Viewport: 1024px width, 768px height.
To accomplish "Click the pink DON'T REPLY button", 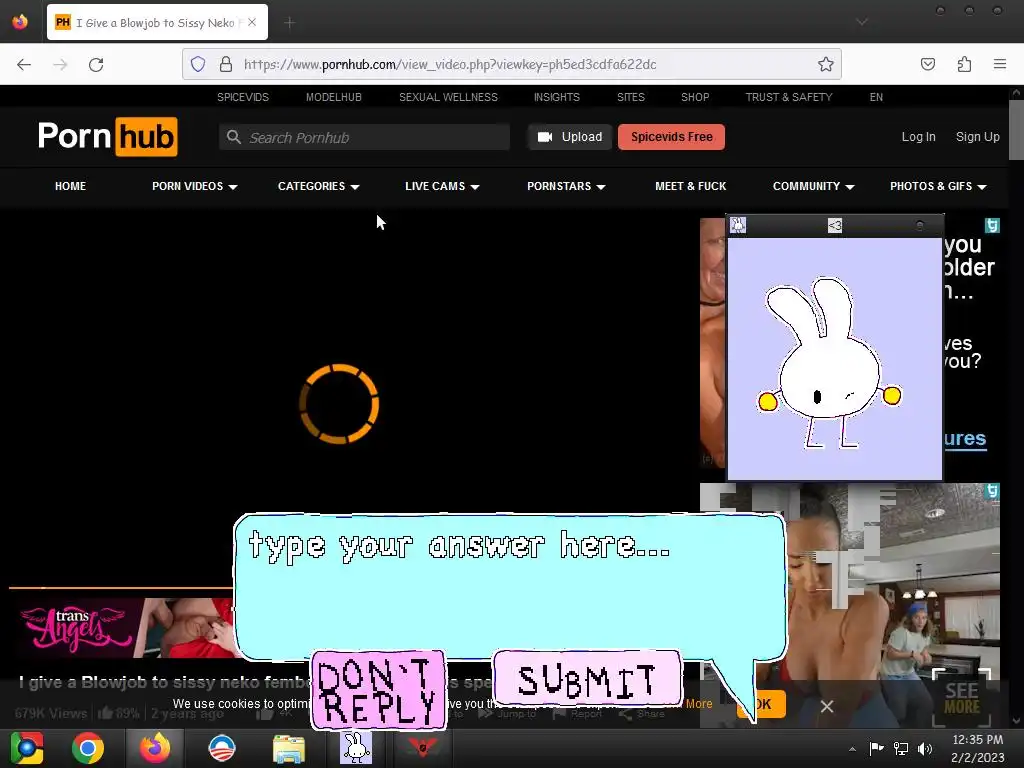I will pyautogui.click(x=379, y=690).
